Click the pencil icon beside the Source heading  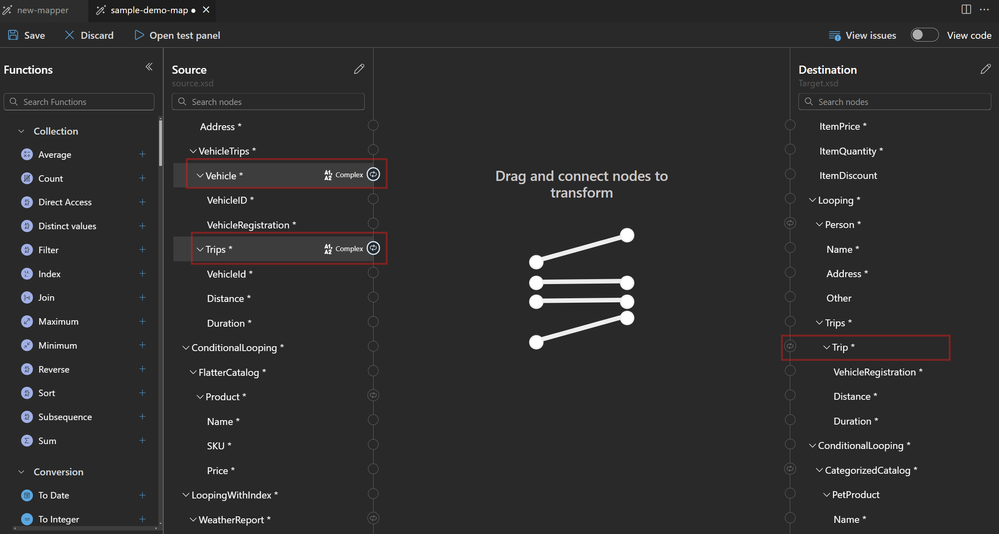(359, 69)
